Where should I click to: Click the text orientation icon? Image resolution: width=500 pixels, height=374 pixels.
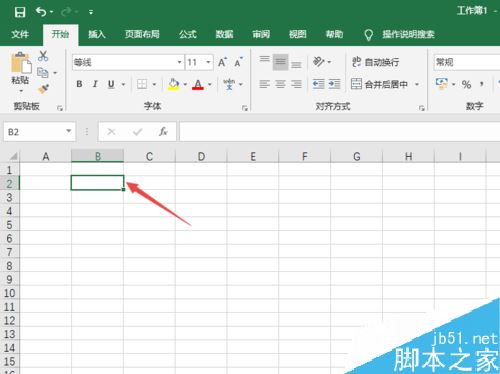319,62
